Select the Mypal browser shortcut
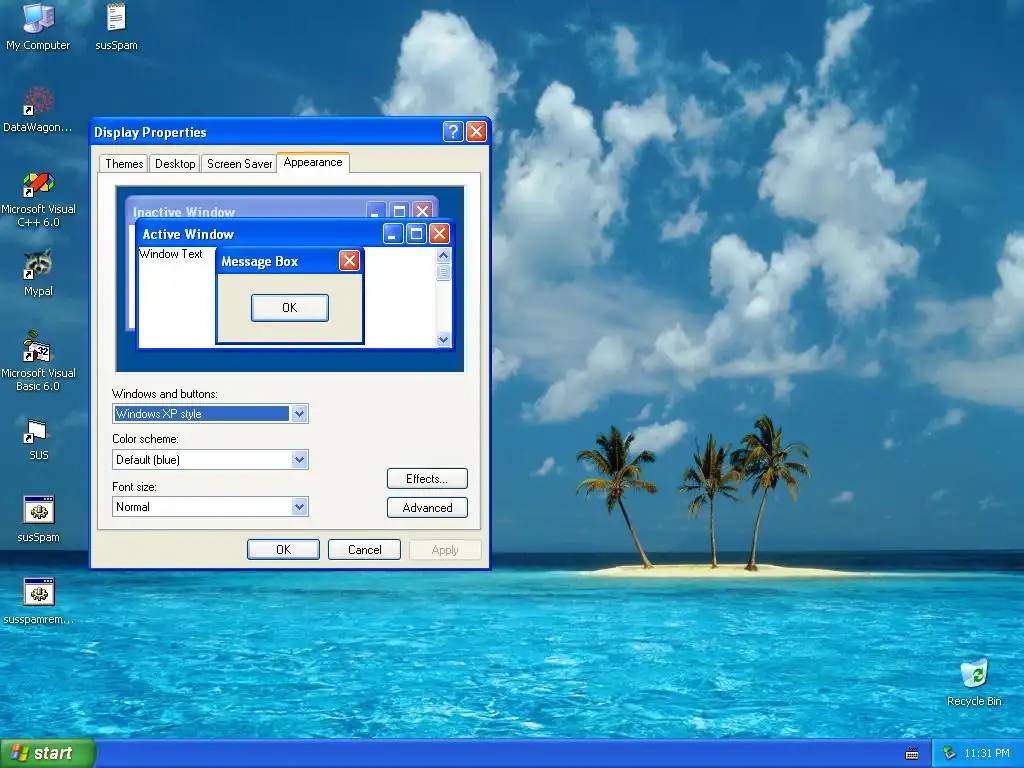 (38, 273)
